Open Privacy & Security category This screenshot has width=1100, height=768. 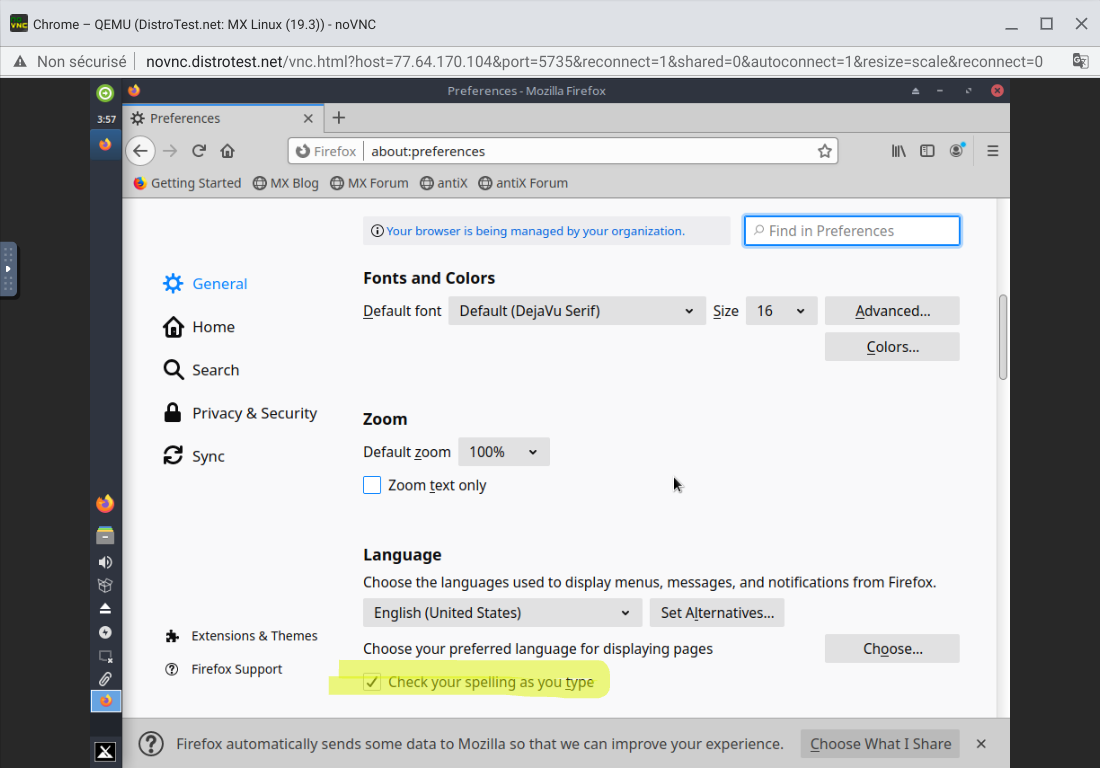click(x=240, y=413)
